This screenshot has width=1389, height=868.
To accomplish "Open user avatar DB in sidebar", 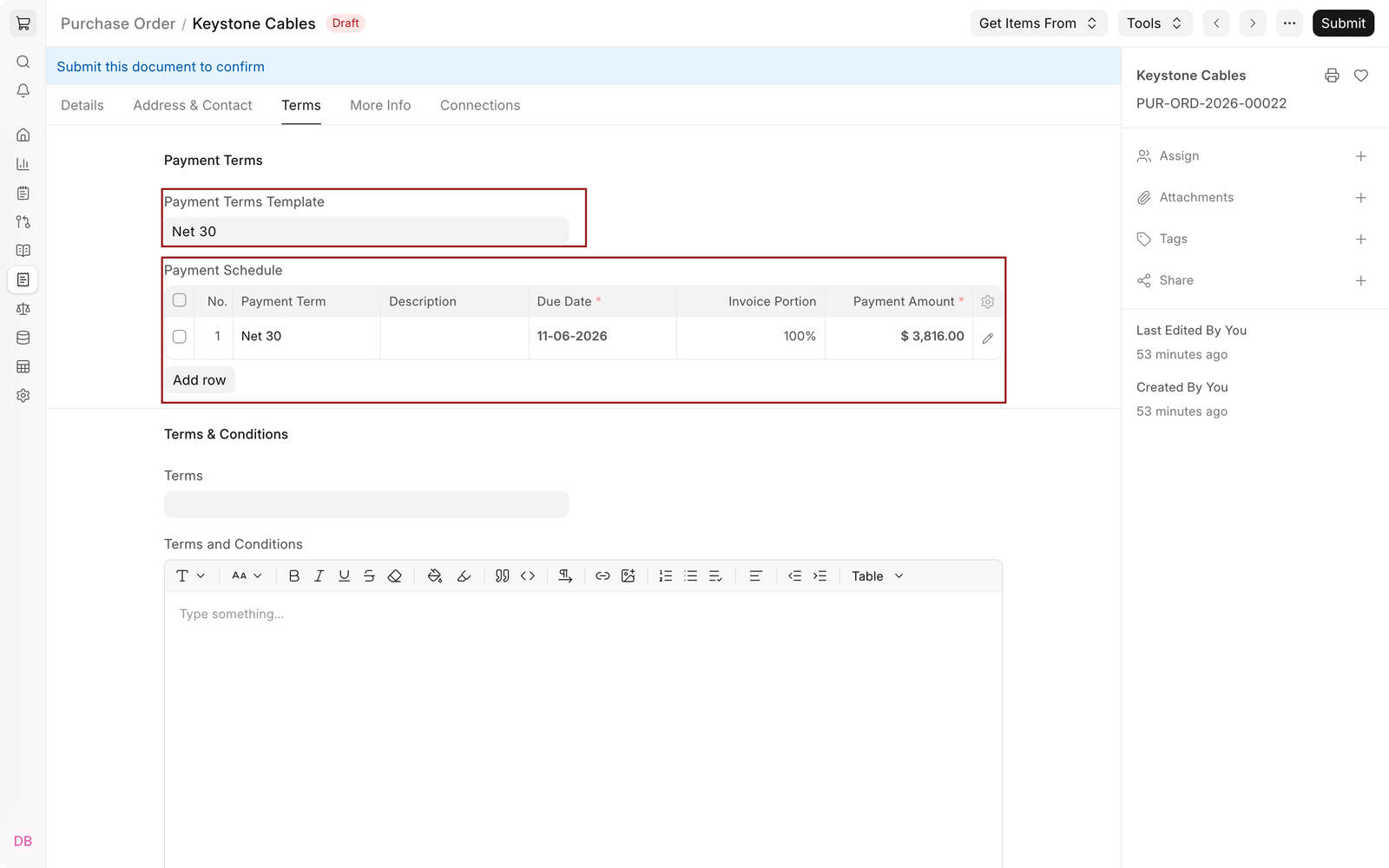I will [x=23, y=840].
